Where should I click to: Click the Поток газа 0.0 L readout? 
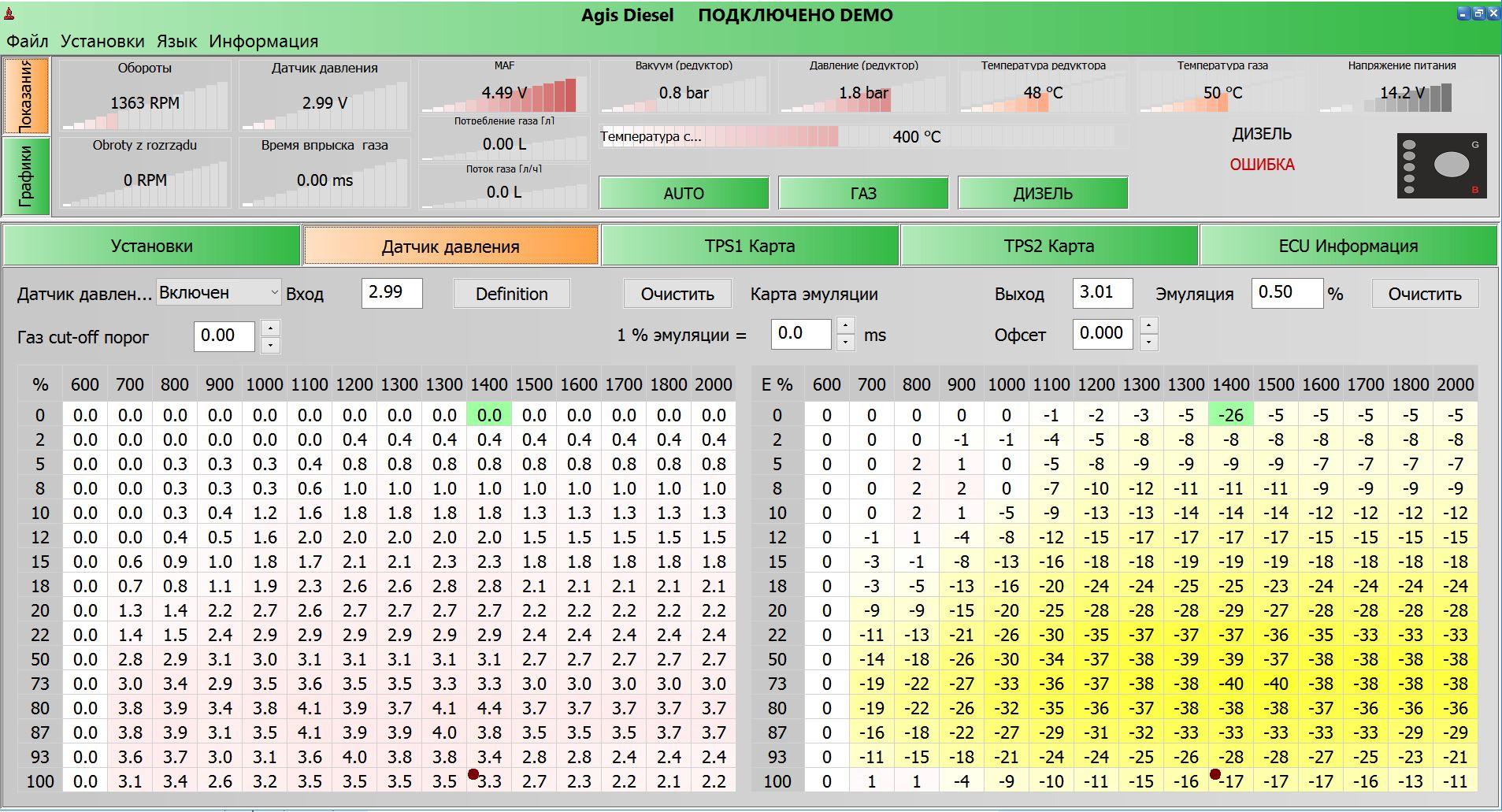tap(504, 187)
